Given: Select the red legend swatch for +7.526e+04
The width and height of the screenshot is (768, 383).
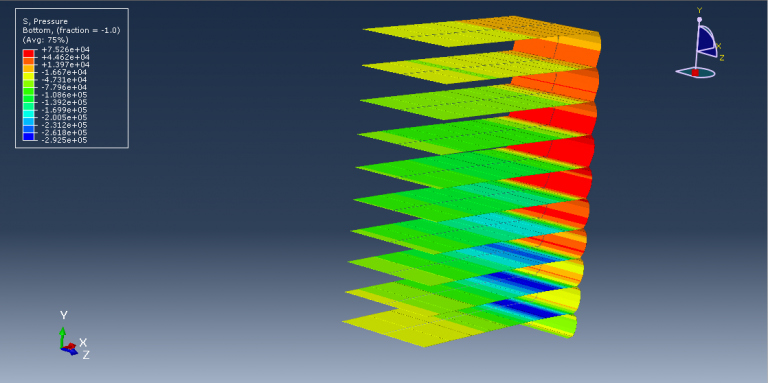Looking at the screenshot, I should click(x=28, y=53).
